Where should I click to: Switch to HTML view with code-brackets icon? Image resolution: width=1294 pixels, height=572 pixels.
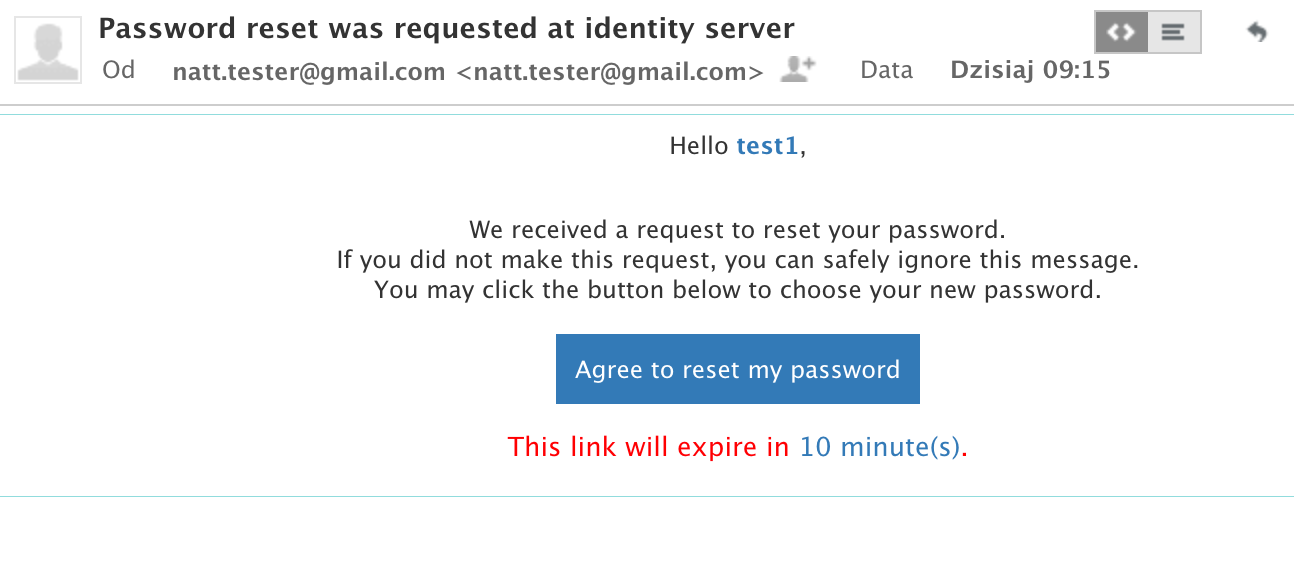click(1122, 32)
